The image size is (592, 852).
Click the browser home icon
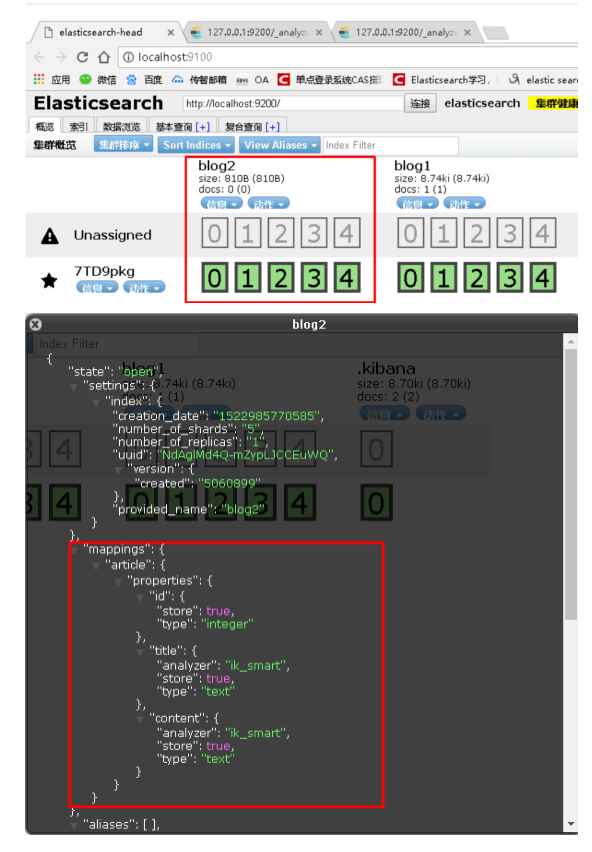click(x=104, y=57)
